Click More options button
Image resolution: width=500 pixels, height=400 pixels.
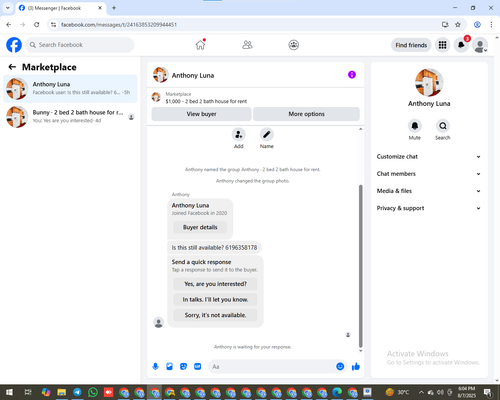(306, 114)
